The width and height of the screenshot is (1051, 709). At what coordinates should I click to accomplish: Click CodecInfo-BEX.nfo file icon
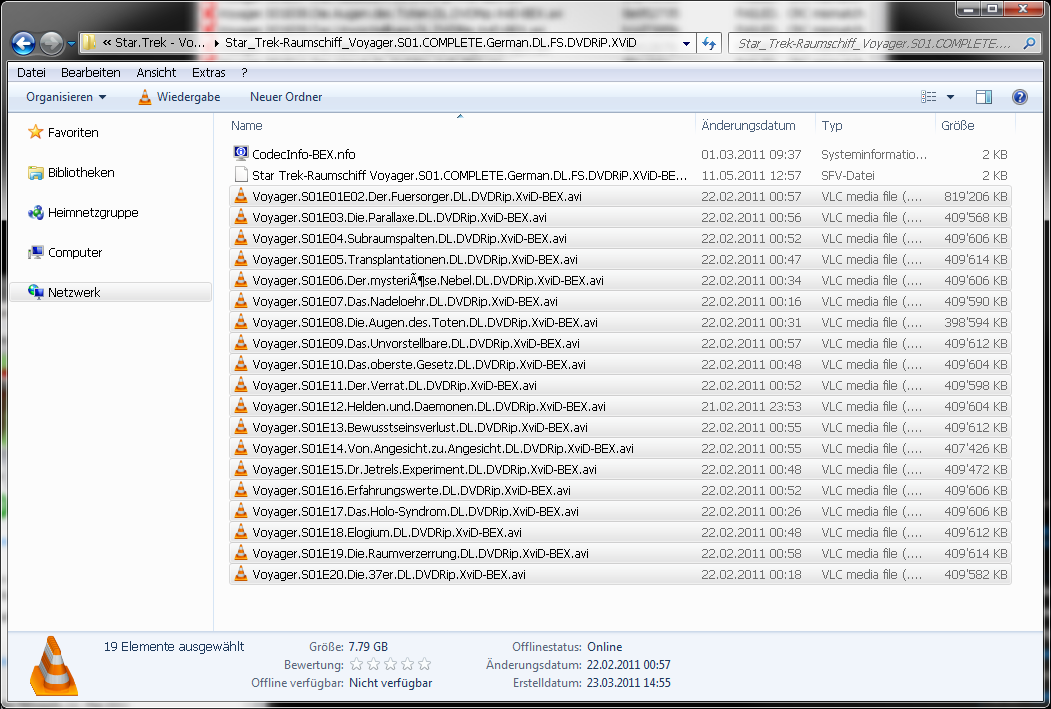pyautogui.click(x=241, y=153)
